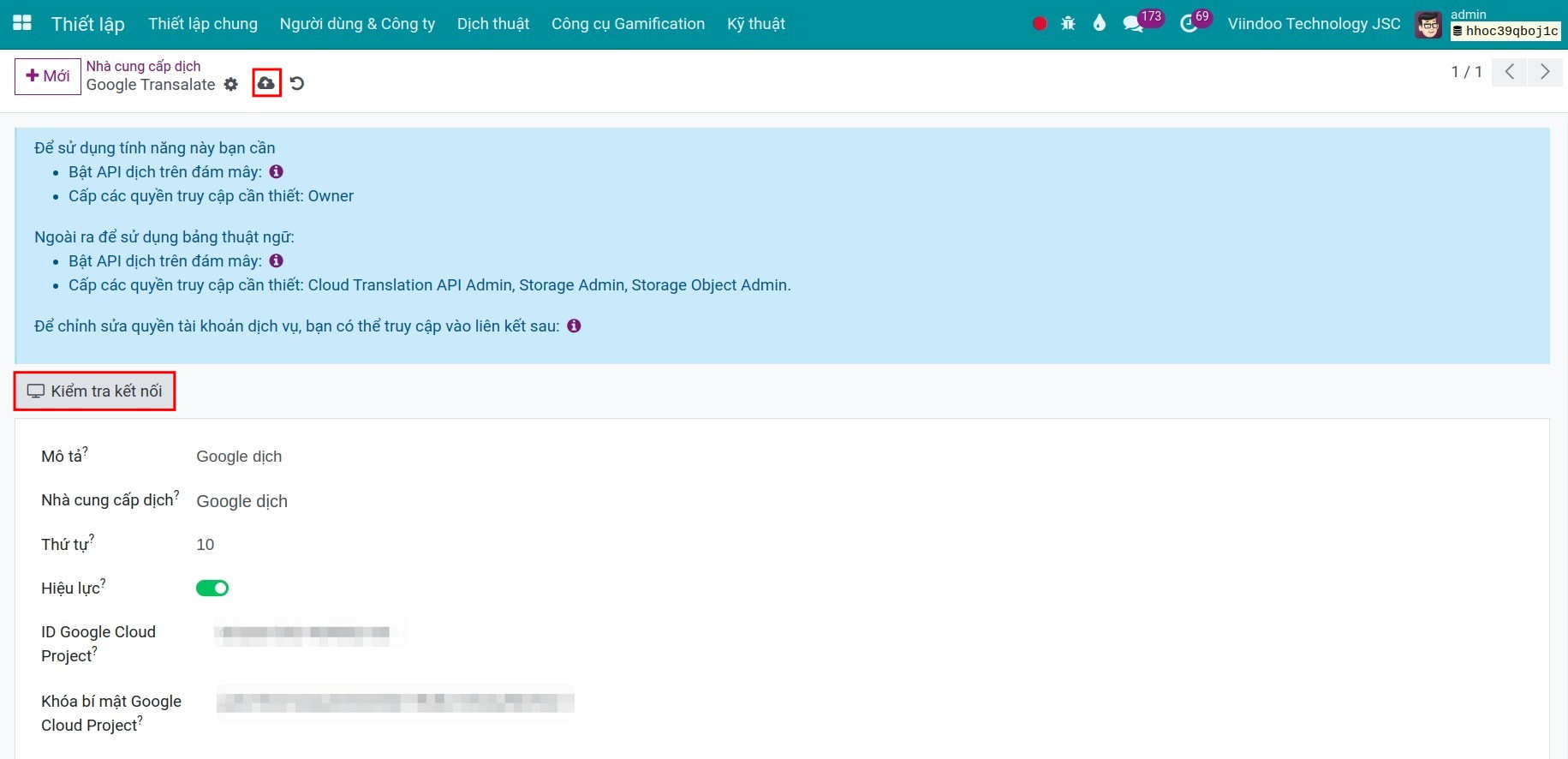Open the apps grid home menu icon
This screenshot has height=759, width=1568.
pyautogui.click(x=22, y=23)
